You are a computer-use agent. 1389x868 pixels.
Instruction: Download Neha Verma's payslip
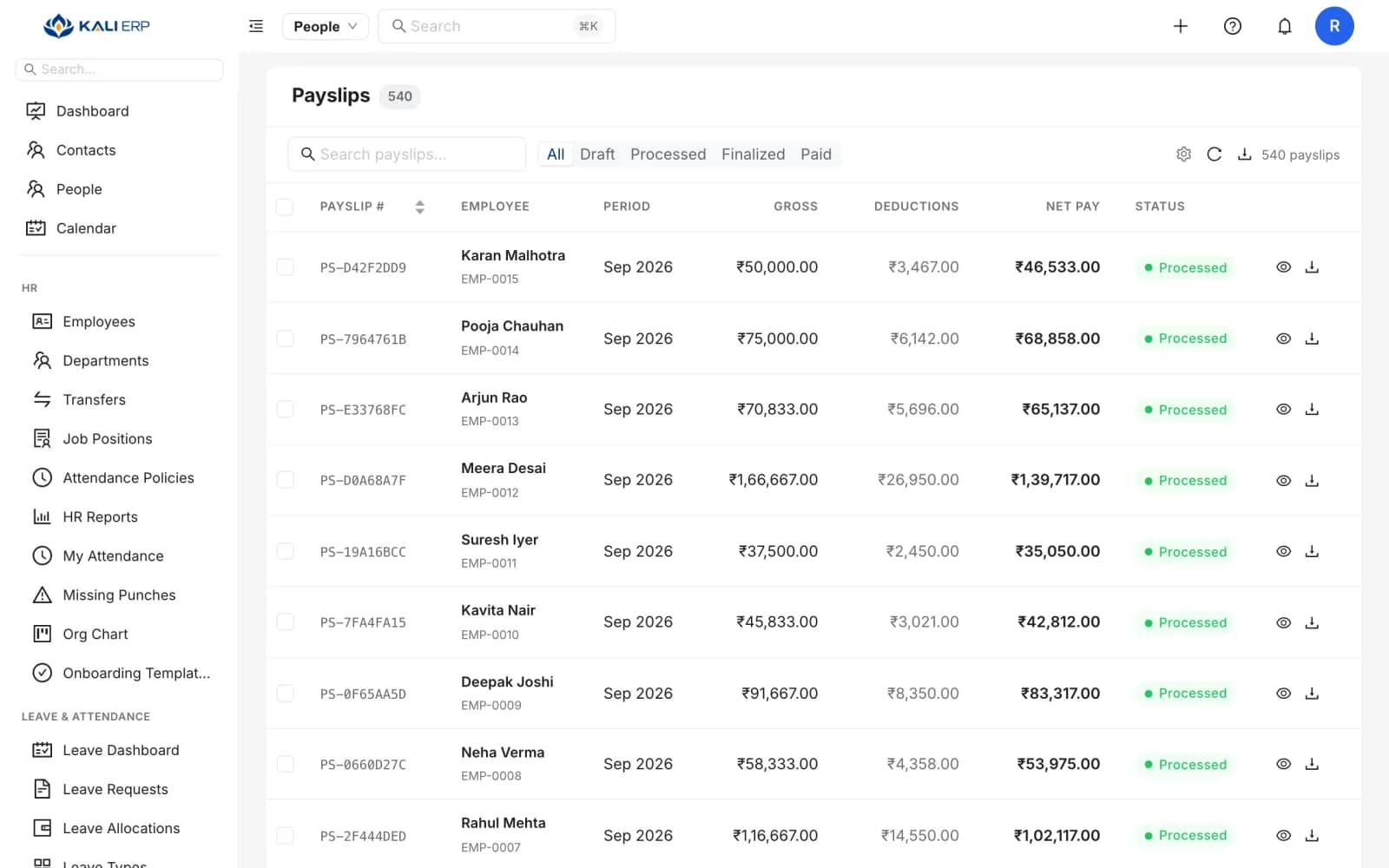pos(1313,764)
